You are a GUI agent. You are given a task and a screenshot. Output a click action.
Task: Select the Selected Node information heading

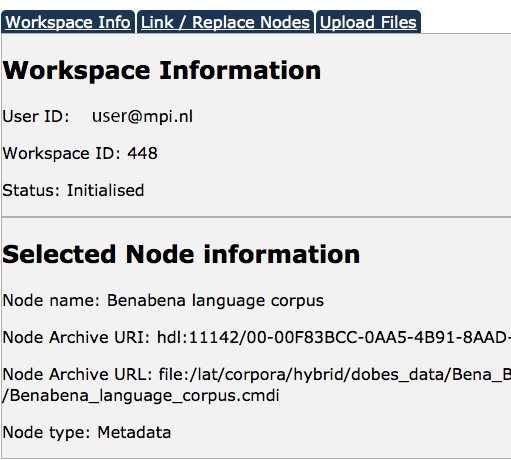coord(181,254)
